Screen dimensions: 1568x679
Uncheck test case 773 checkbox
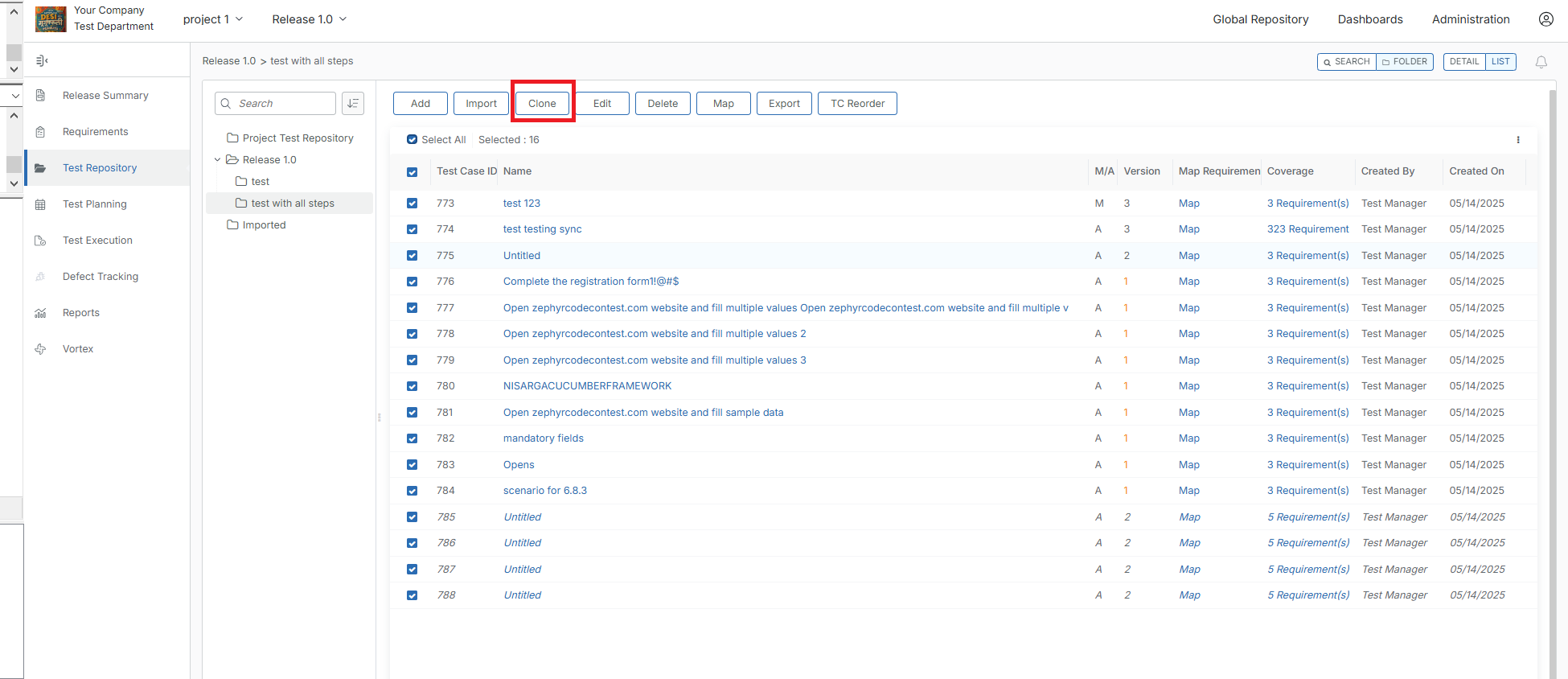(412, 204)
